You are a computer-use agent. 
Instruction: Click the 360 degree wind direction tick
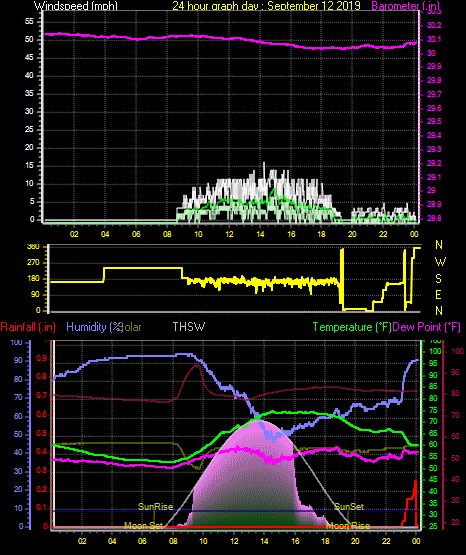[33, 247]
